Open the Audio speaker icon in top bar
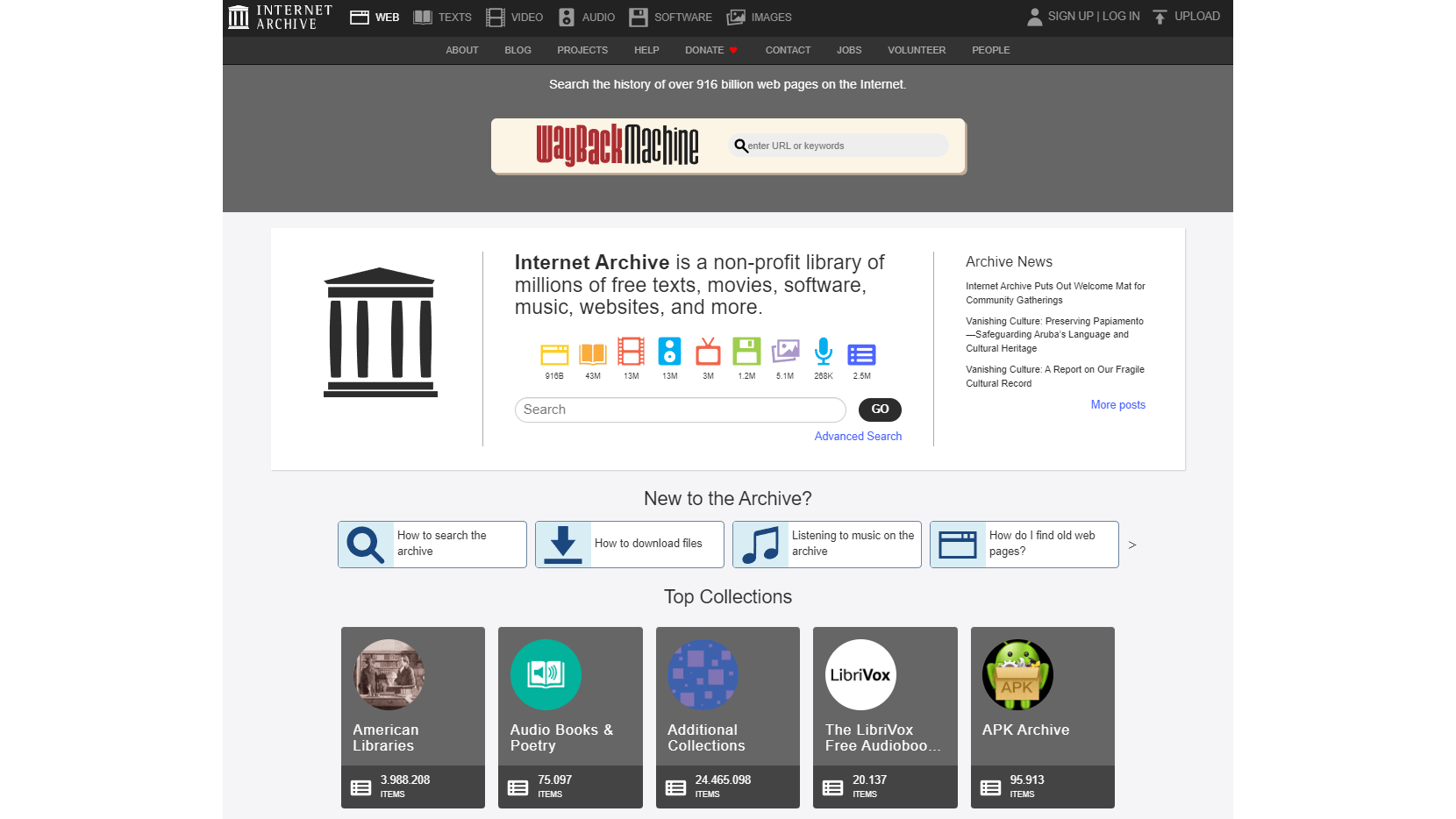This screenshot has height=819, width=1456. tap(567, 17)
